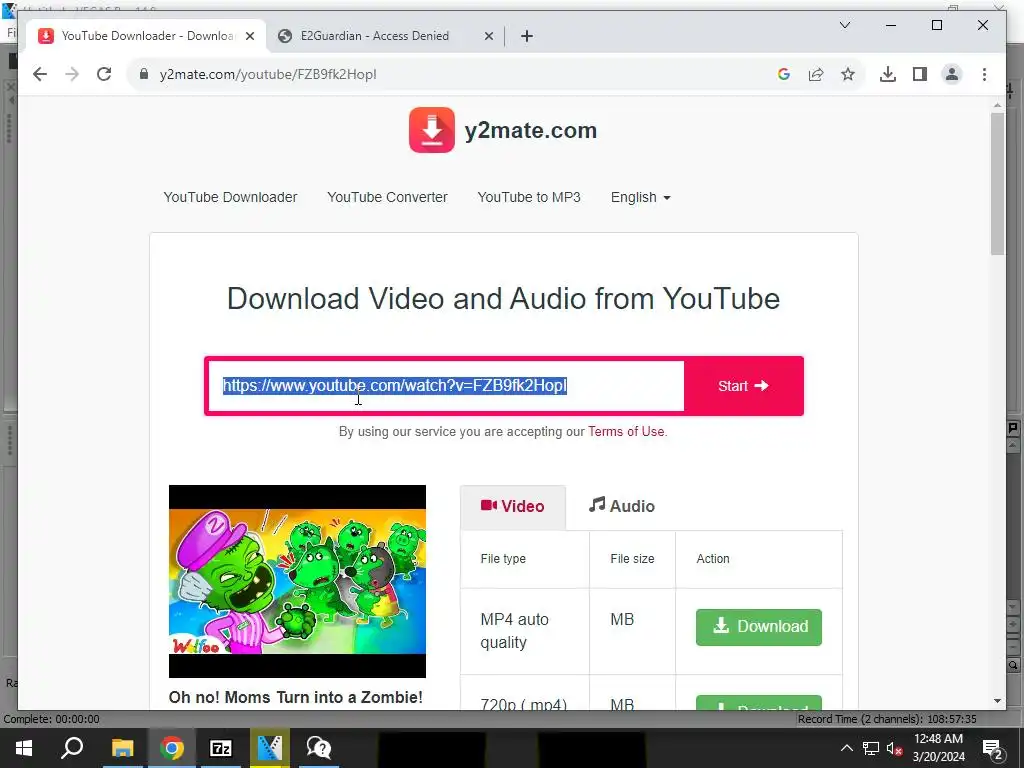1024x768 pixels.
Task: Open a new browser tab
Action: tap(527, 36)
